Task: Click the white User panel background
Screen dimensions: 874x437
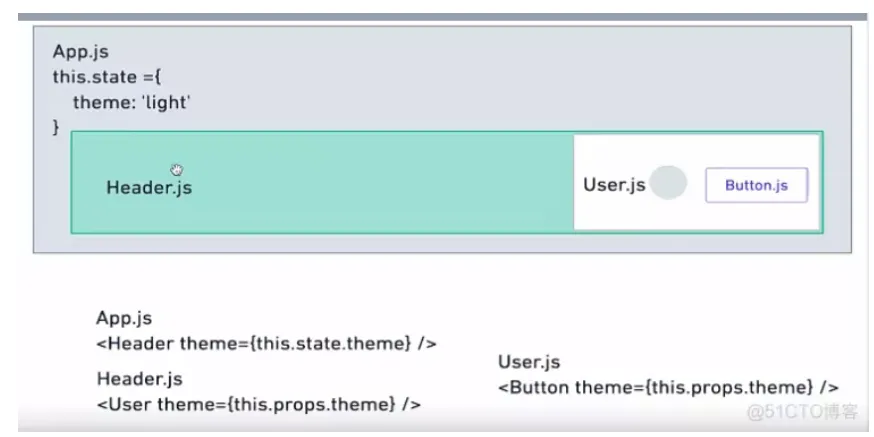Action: click(697, 215)
